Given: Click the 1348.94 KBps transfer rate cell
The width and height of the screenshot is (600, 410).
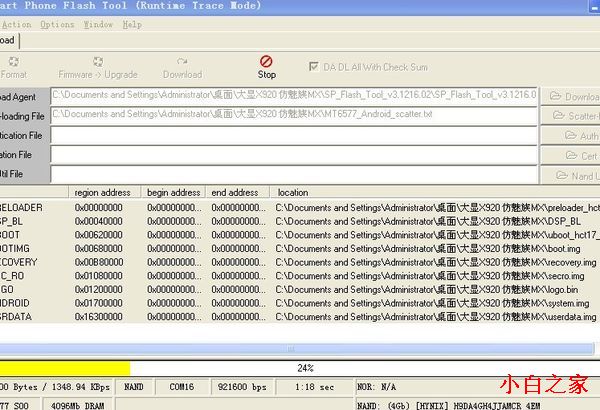Looking at the screenshot, I should tap(56, 387).
